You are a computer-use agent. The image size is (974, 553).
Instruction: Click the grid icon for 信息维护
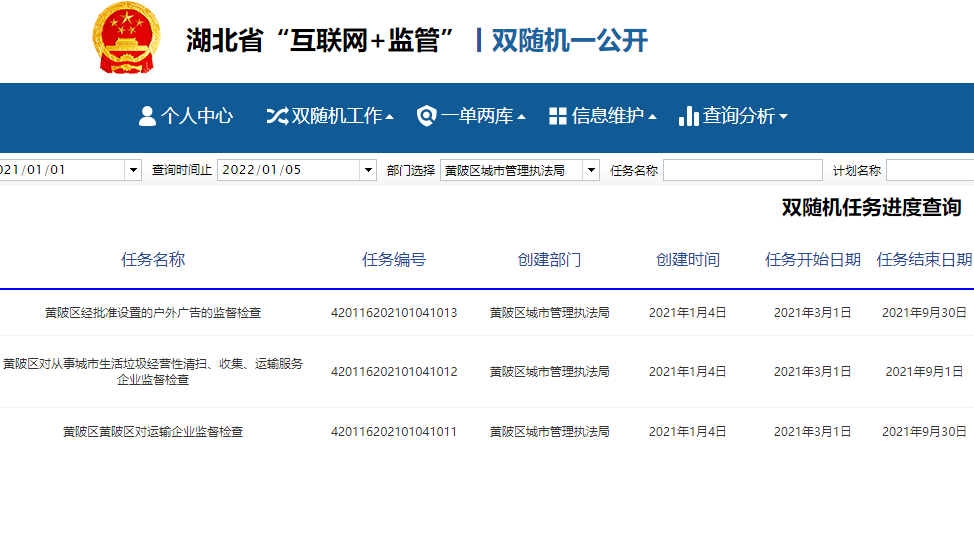pyautogui.click(x=558, y=116)
